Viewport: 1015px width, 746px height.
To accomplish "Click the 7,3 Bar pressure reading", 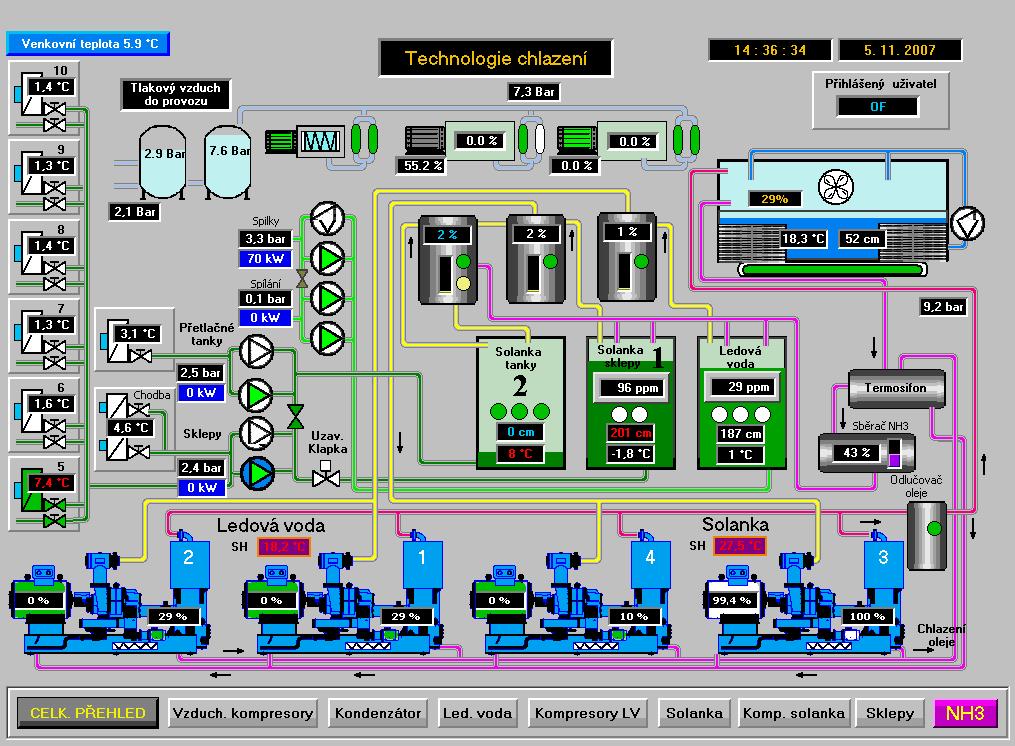I will pos(533,92).
